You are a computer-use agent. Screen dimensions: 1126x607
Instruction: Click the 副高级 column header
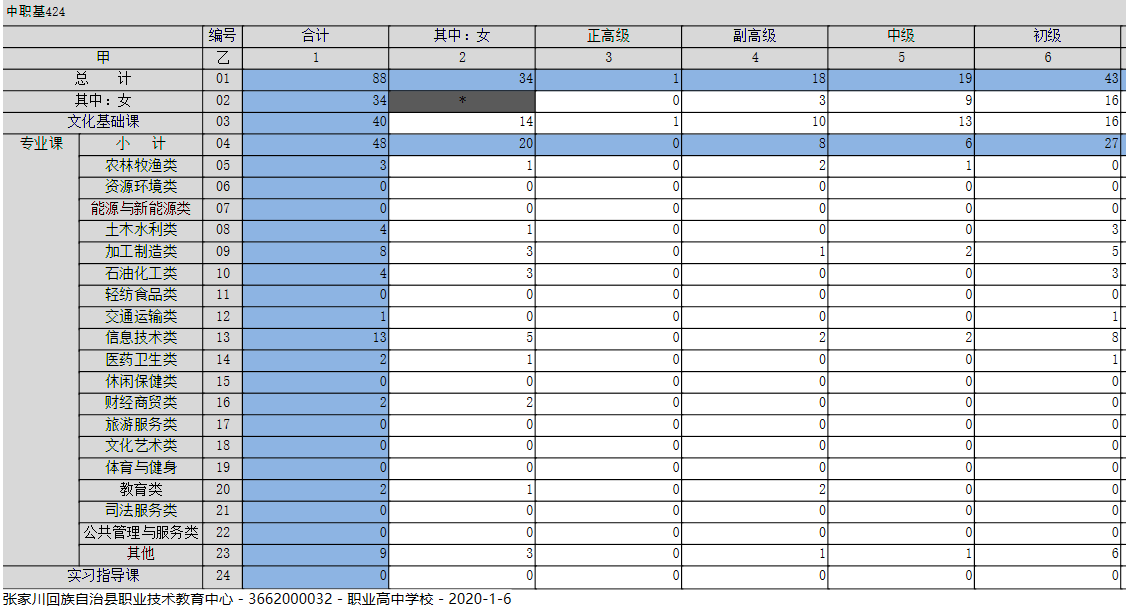pyautogui.click(x=754, y=36)
